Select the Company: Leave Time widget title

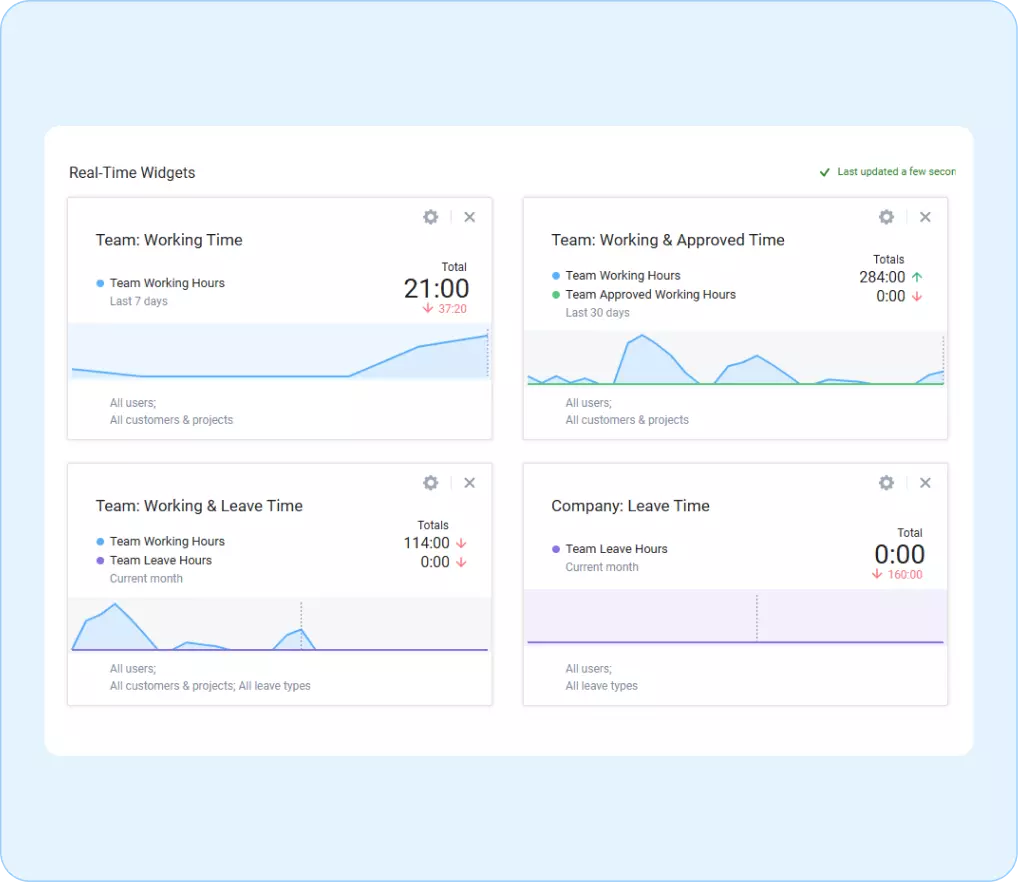click(630, 506)
